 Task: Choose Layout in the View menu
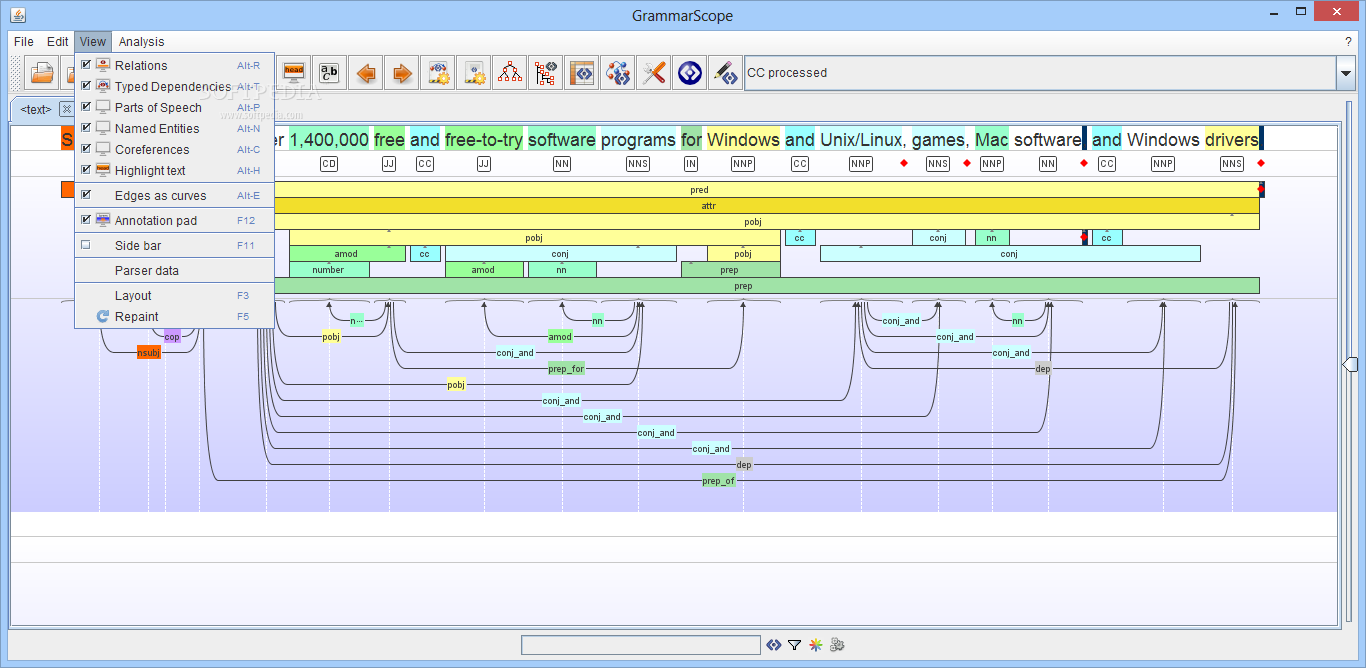click(x=174, y=295)
